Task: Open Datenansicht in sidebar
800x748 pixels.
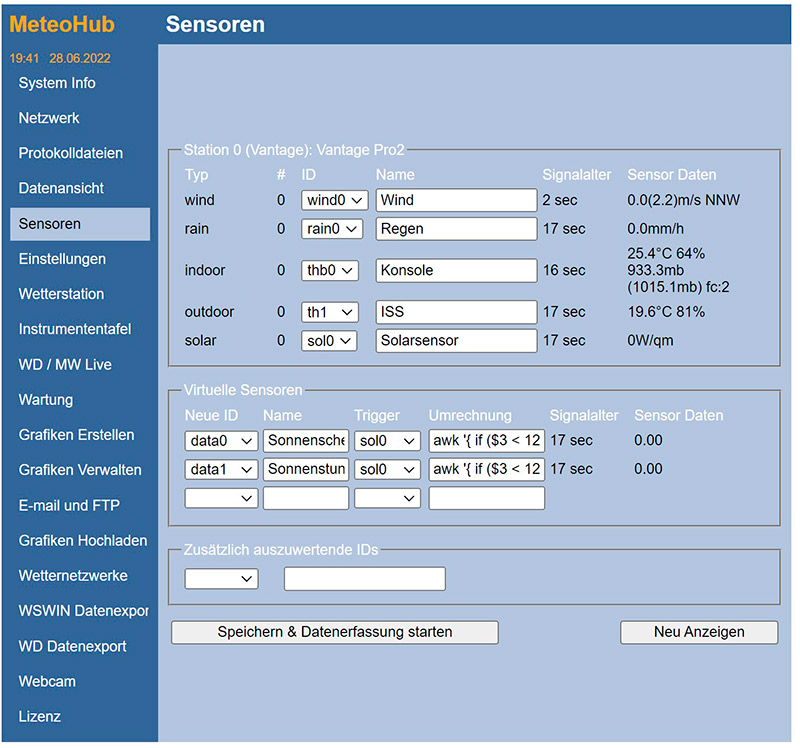Action: click(x=61, y=189)
